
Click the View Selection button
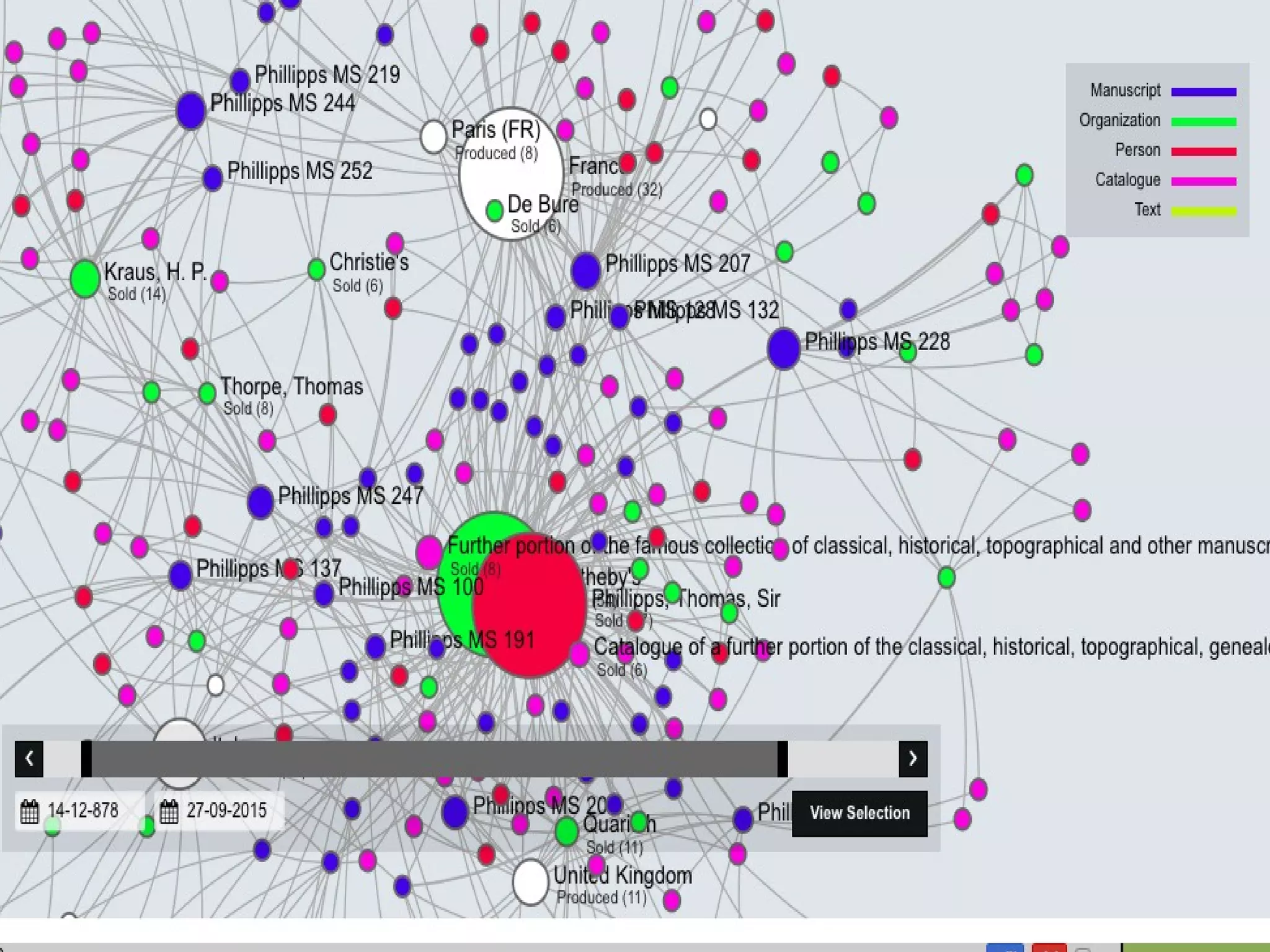(x=859, y=813)
